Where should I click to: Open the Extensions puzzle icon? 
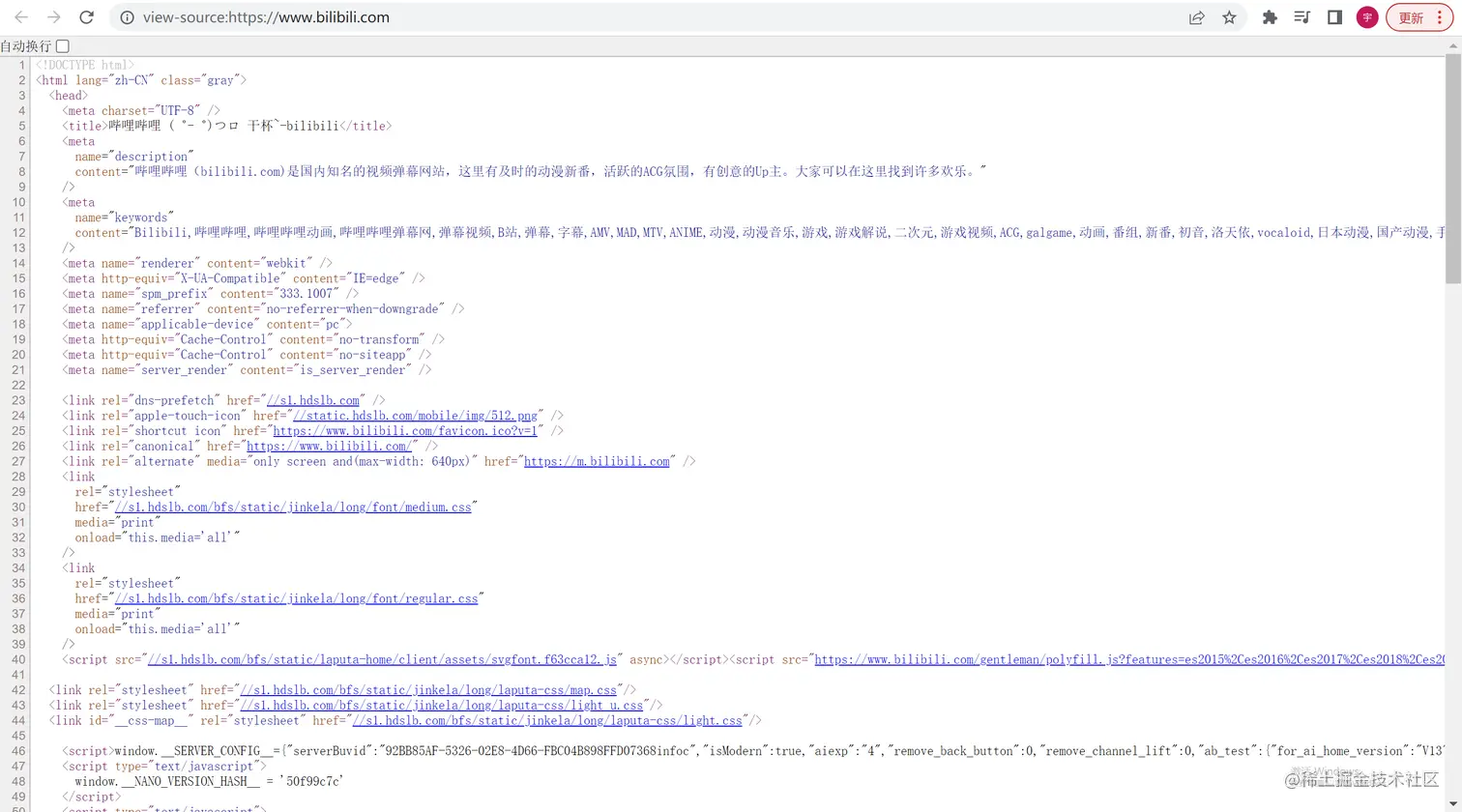pos(1270,17)
